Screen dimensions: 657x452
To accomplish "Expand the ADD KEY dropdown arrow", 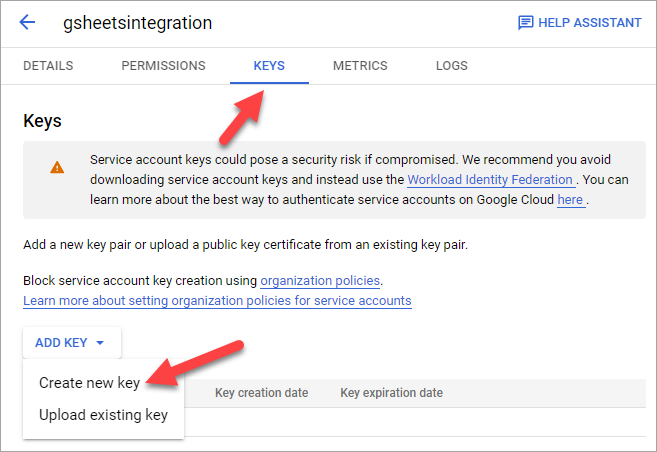I will (100, 343).
